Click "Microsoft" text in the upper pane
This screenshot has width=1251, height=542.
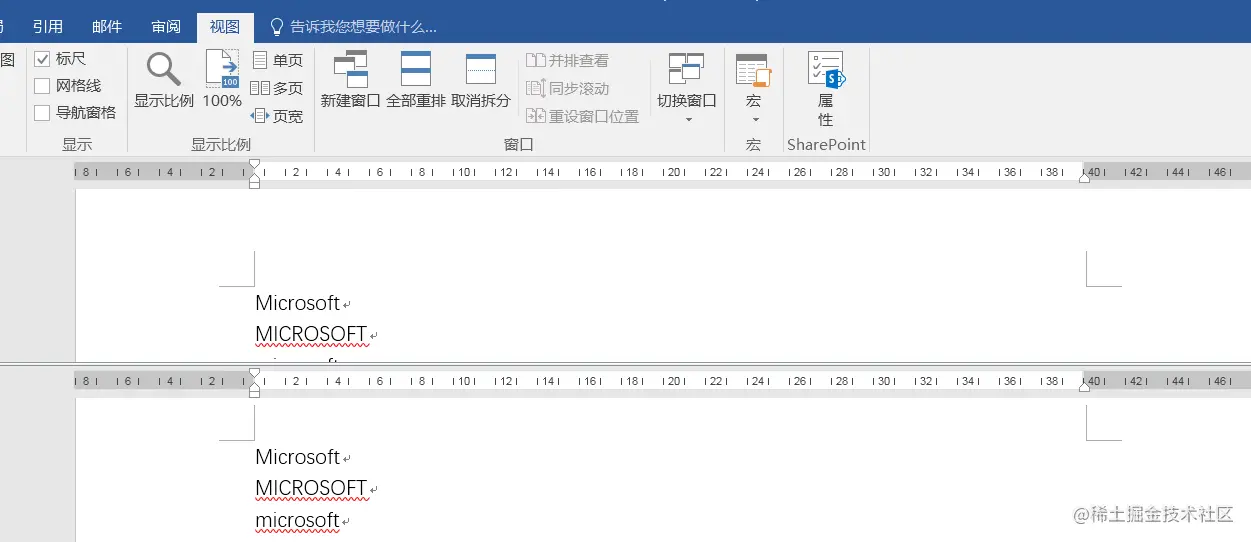coord(297,303)
